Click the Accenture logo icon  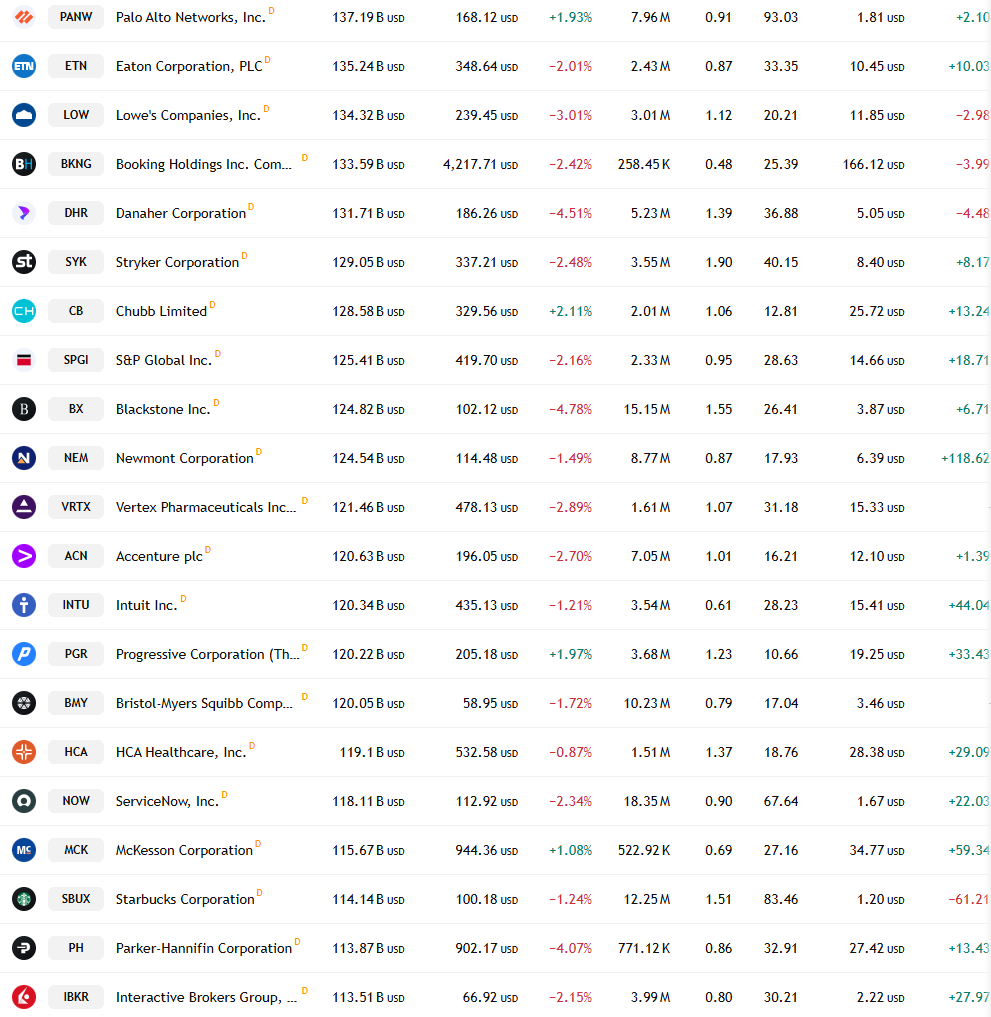coord(24,556)
